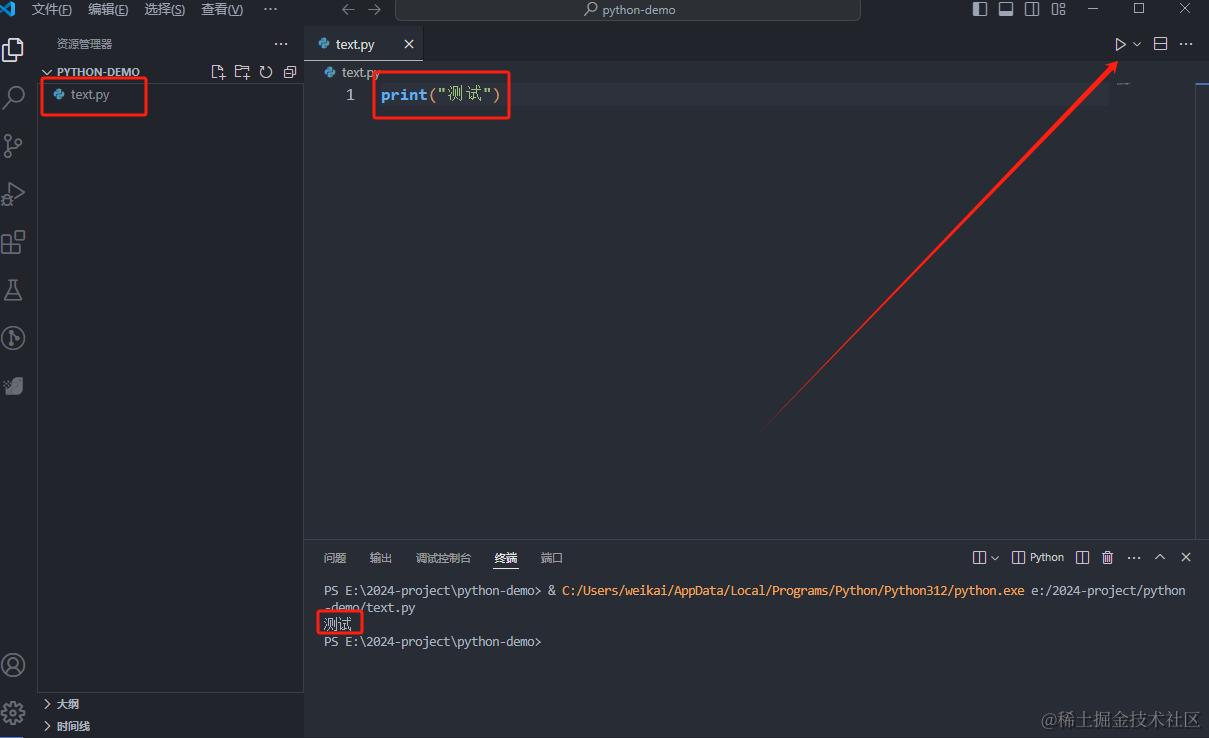This screenshot has height=738, width=1209.
Task: Open the Testing flask view
Action: (13, 290)
